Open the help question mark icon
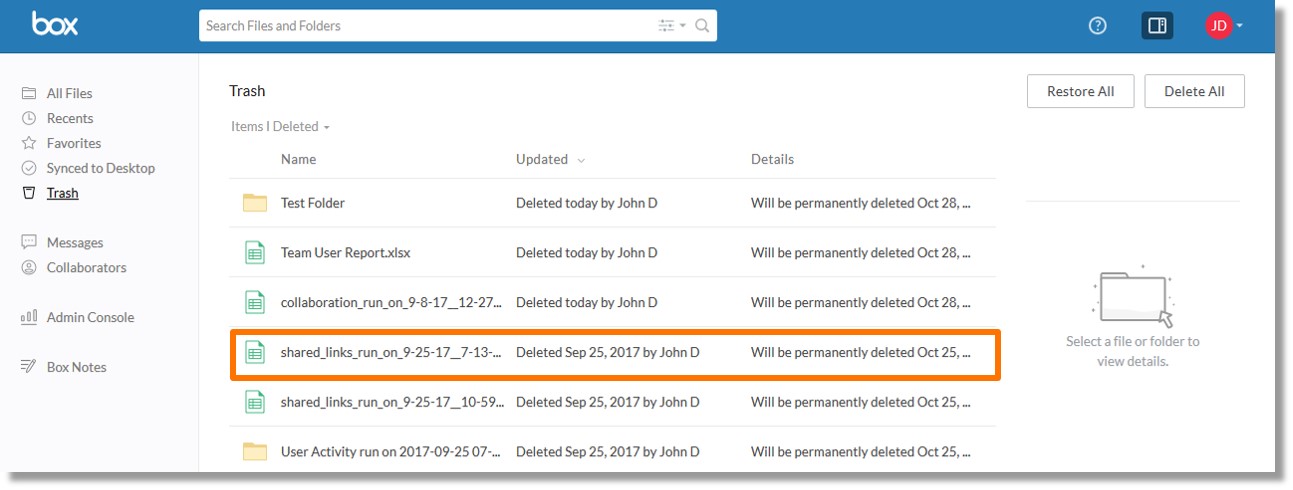The image size is (1293, 490). (x=1097, y=26)
